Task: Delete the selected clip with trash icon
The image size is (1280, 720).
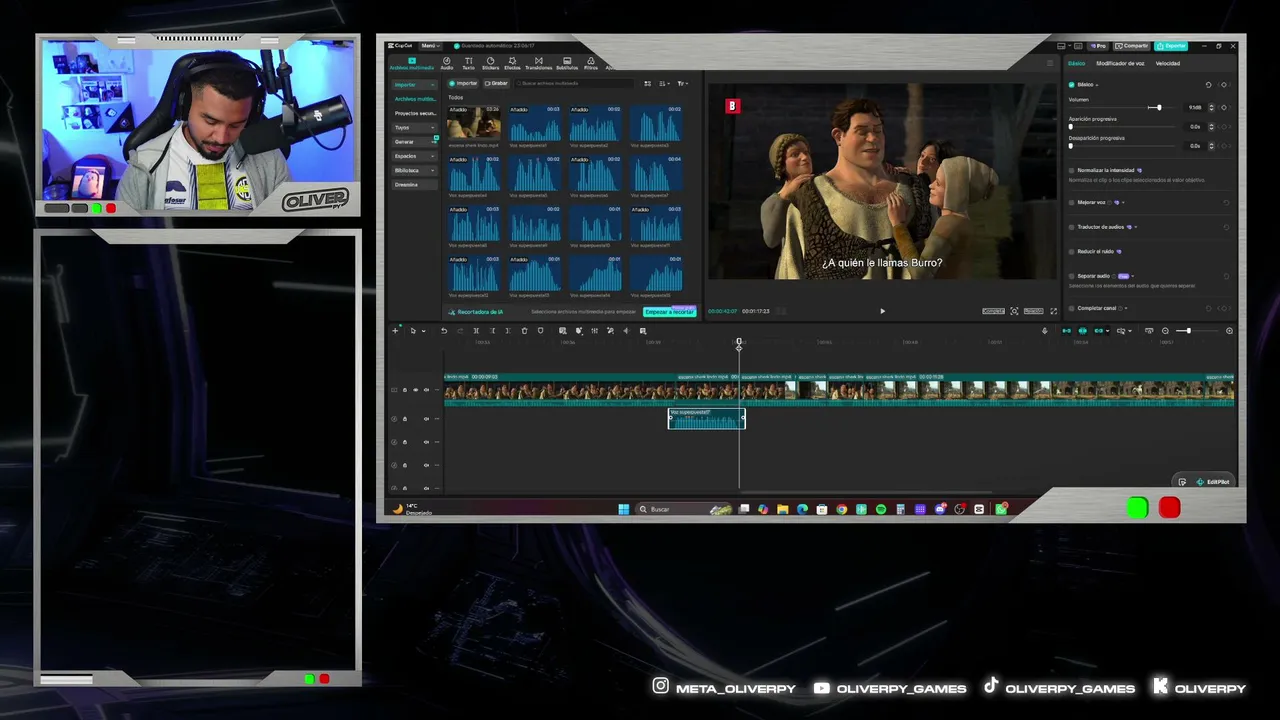Action: tap(524, 331)
